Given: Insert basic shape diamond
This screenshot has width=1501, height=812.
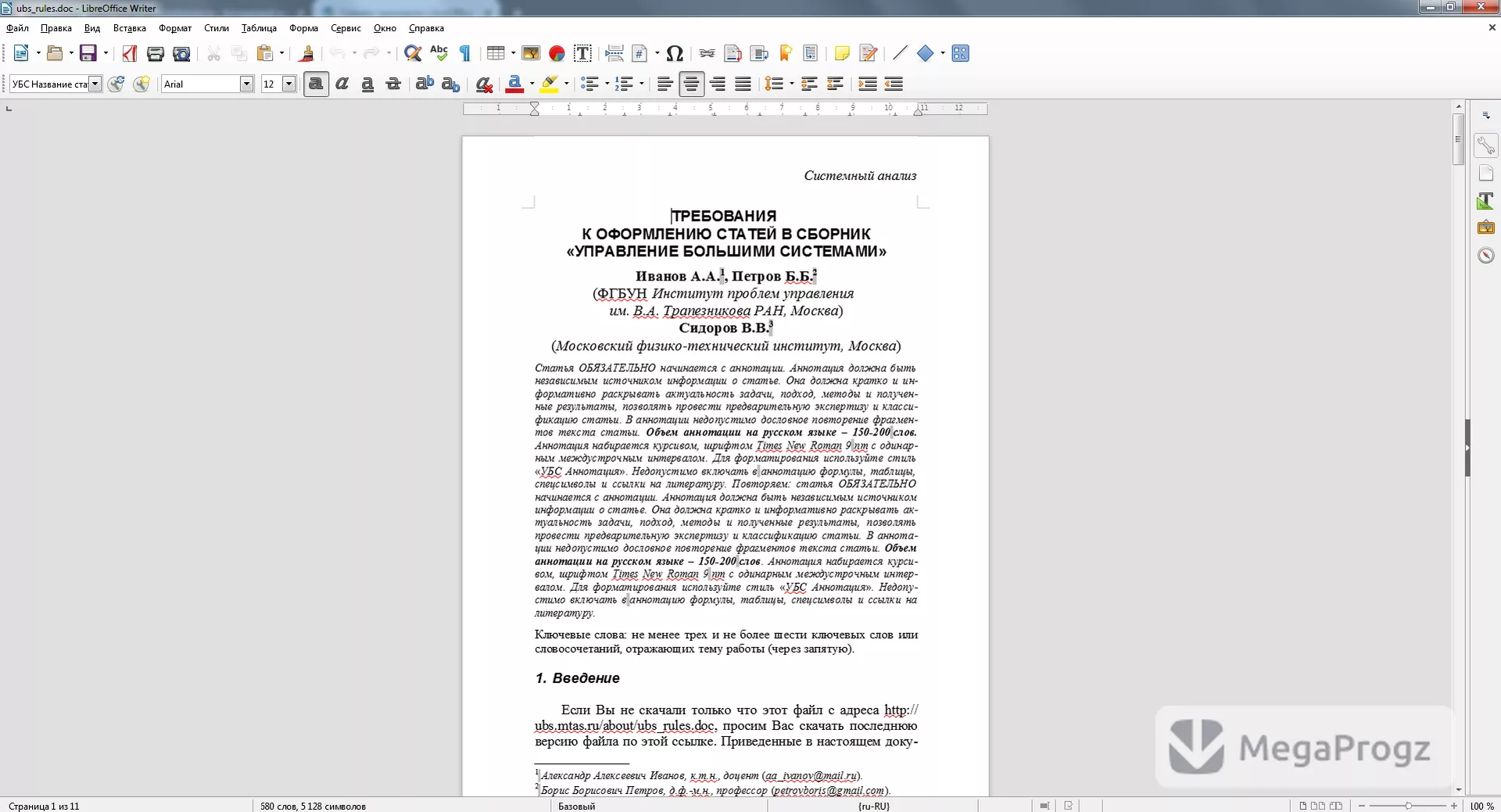Looking at the screenshot, I should click(x=926, y=53).
